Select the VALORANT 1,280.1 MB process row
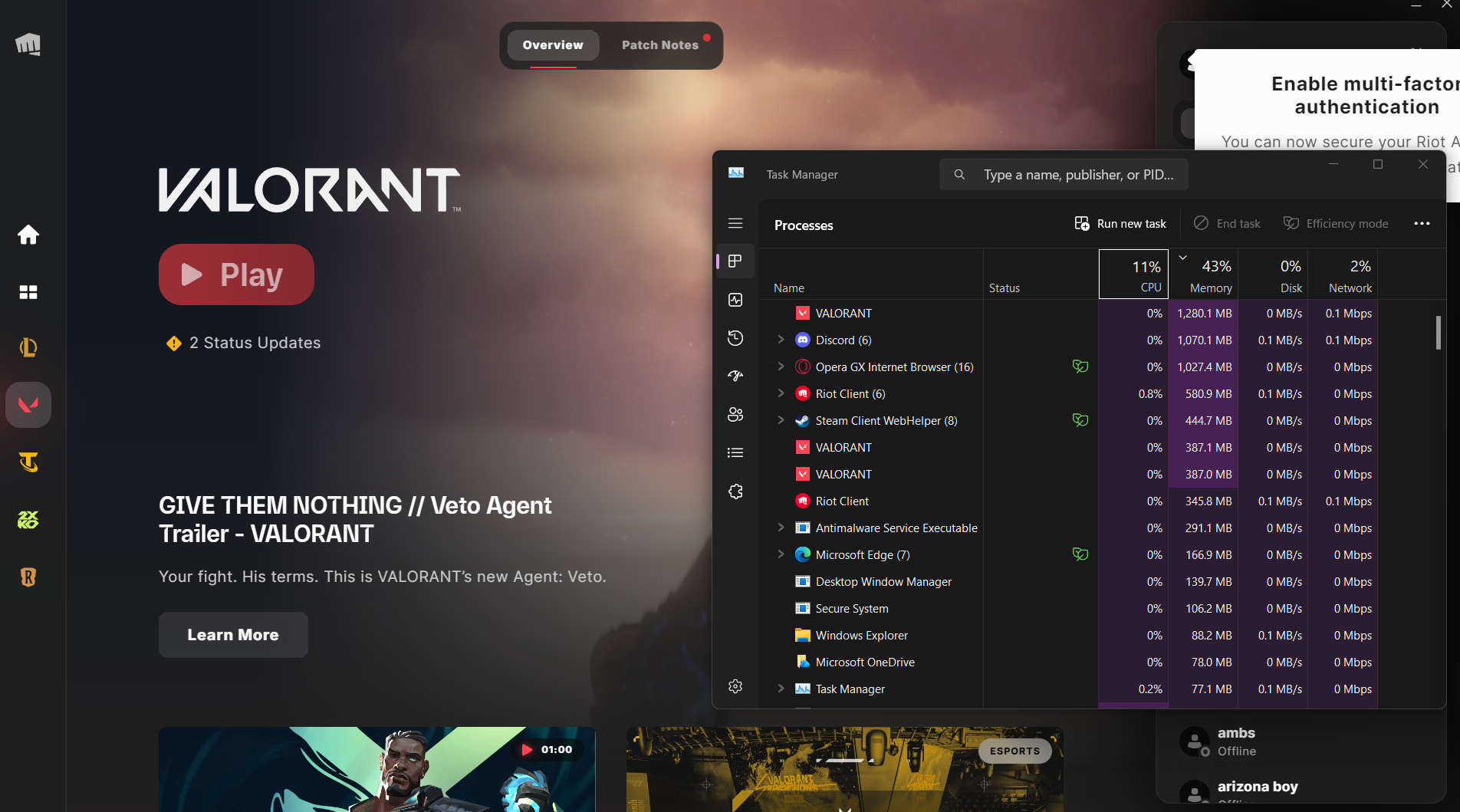This screenshot has width=1460, height=812. [x=1068, y=313]
